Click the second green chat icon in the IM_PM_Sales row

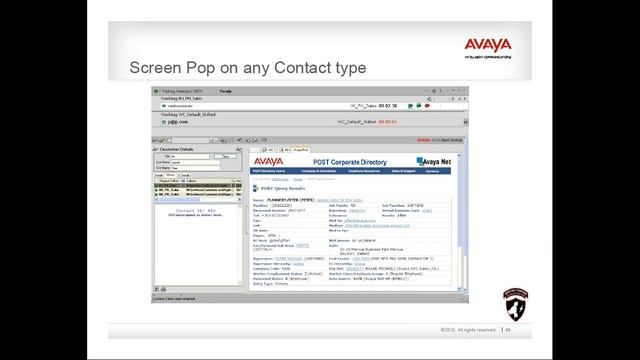[418, 106]
